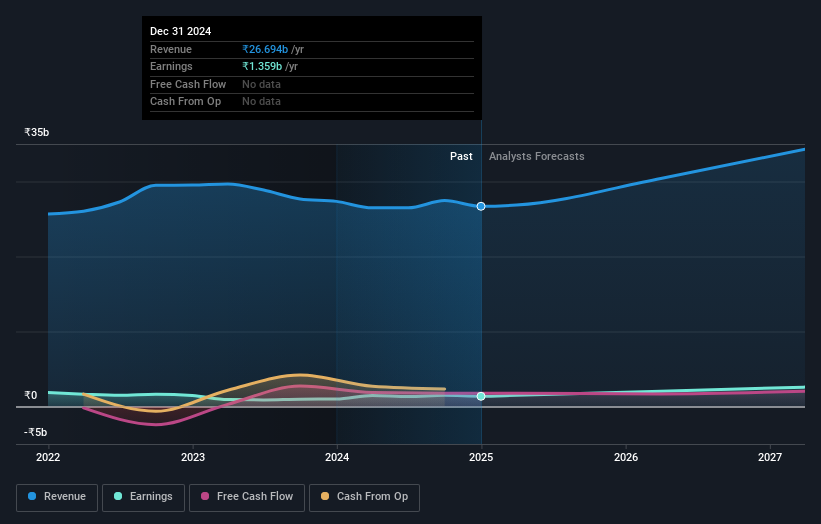Image resolution: width=821 pixels, height=524 pixels.
Task: Click the ₹0 y-axis label
Action: pos(31,395)
